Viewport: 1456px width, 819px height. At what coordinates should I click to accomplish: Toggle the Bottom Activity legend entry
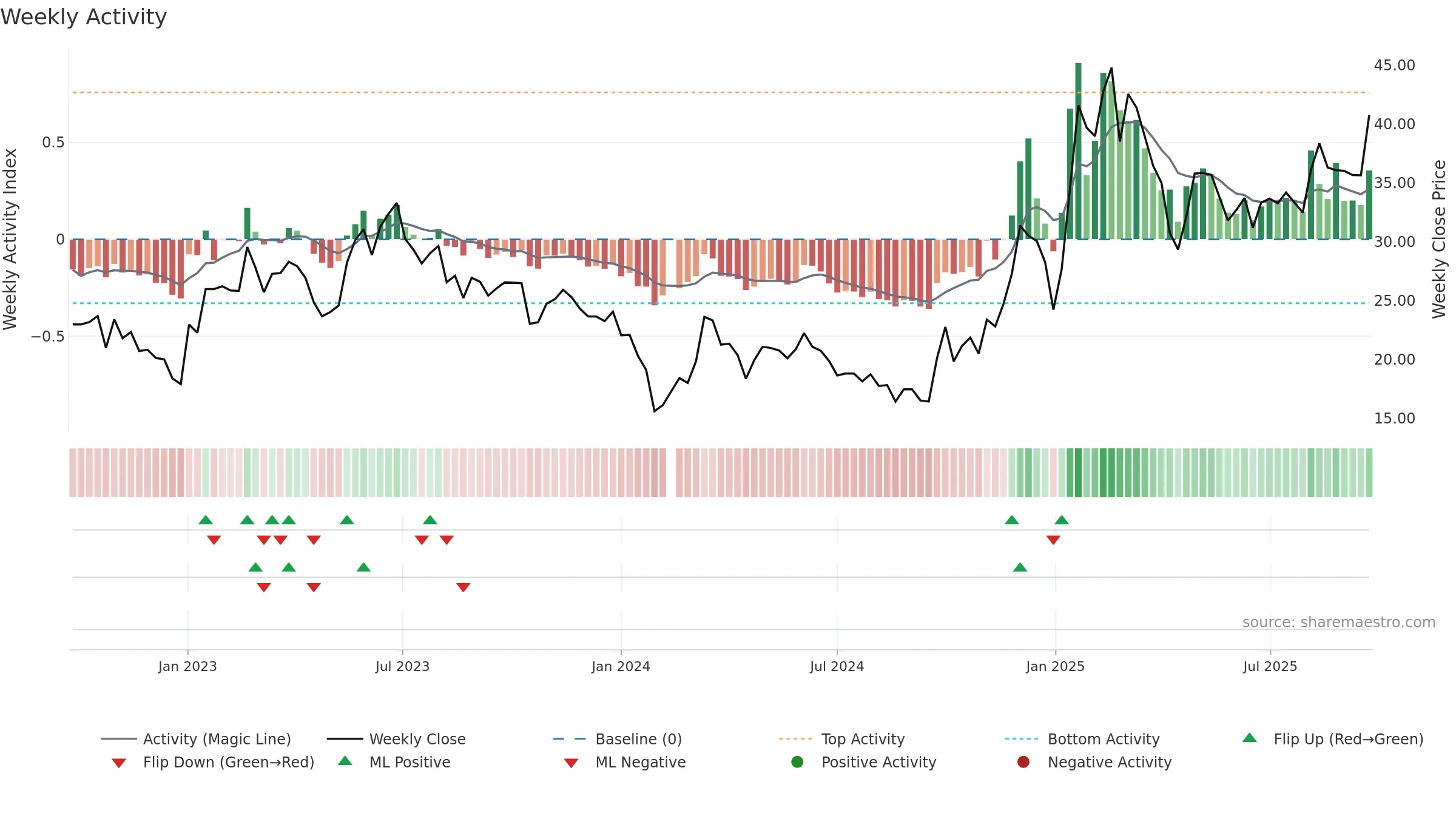click(1082, 739)
